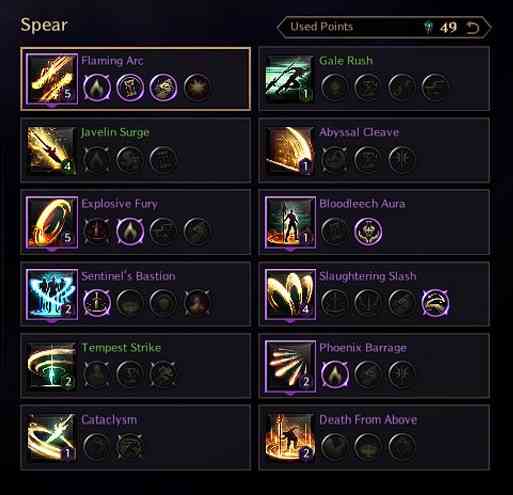
Task: Select the Gale Rush skill icon
Action: 290,79
